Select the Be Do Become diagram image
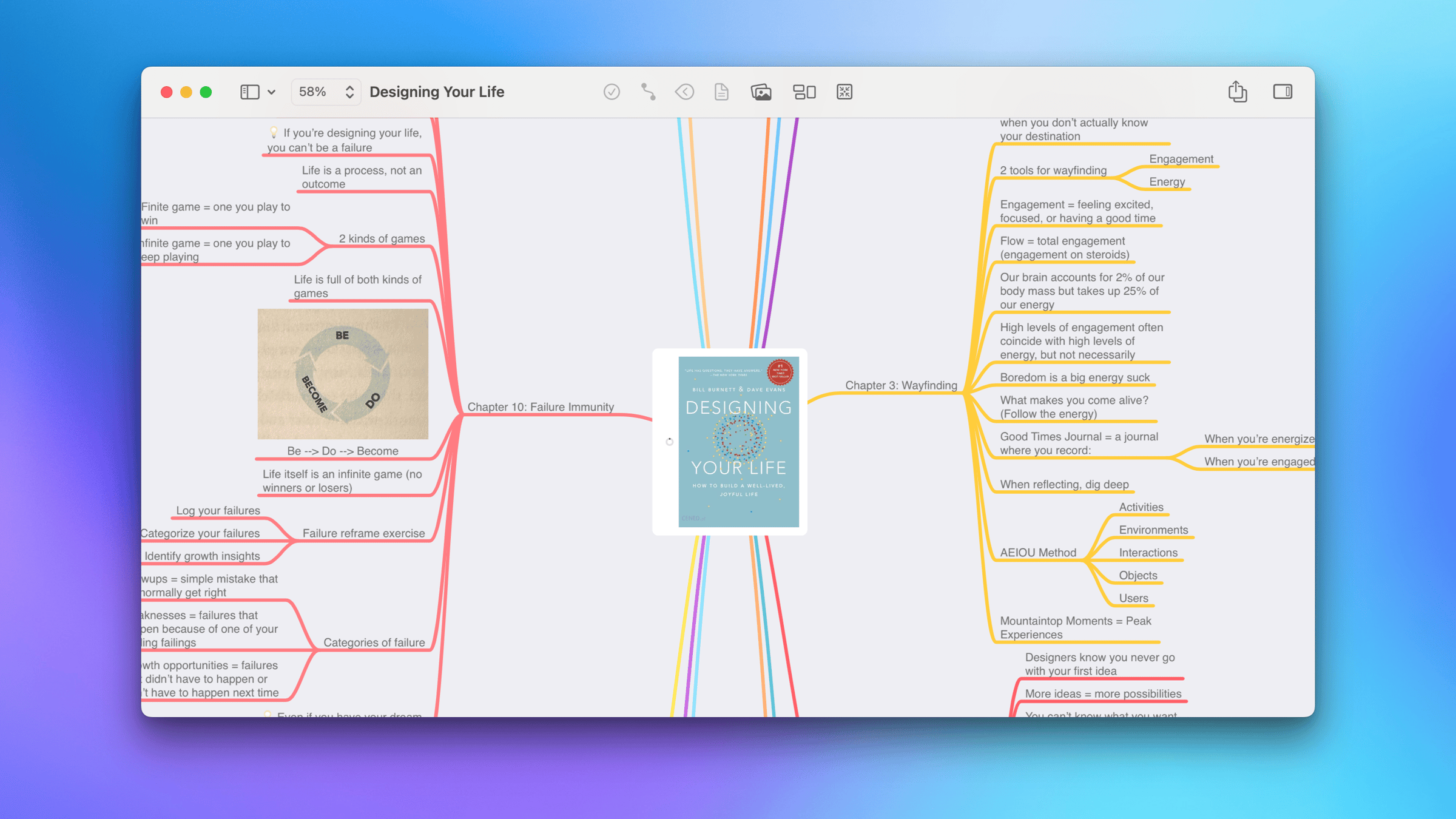Image resolution: width=1456 pixels, height=819 pixels. tap(343, 374)
